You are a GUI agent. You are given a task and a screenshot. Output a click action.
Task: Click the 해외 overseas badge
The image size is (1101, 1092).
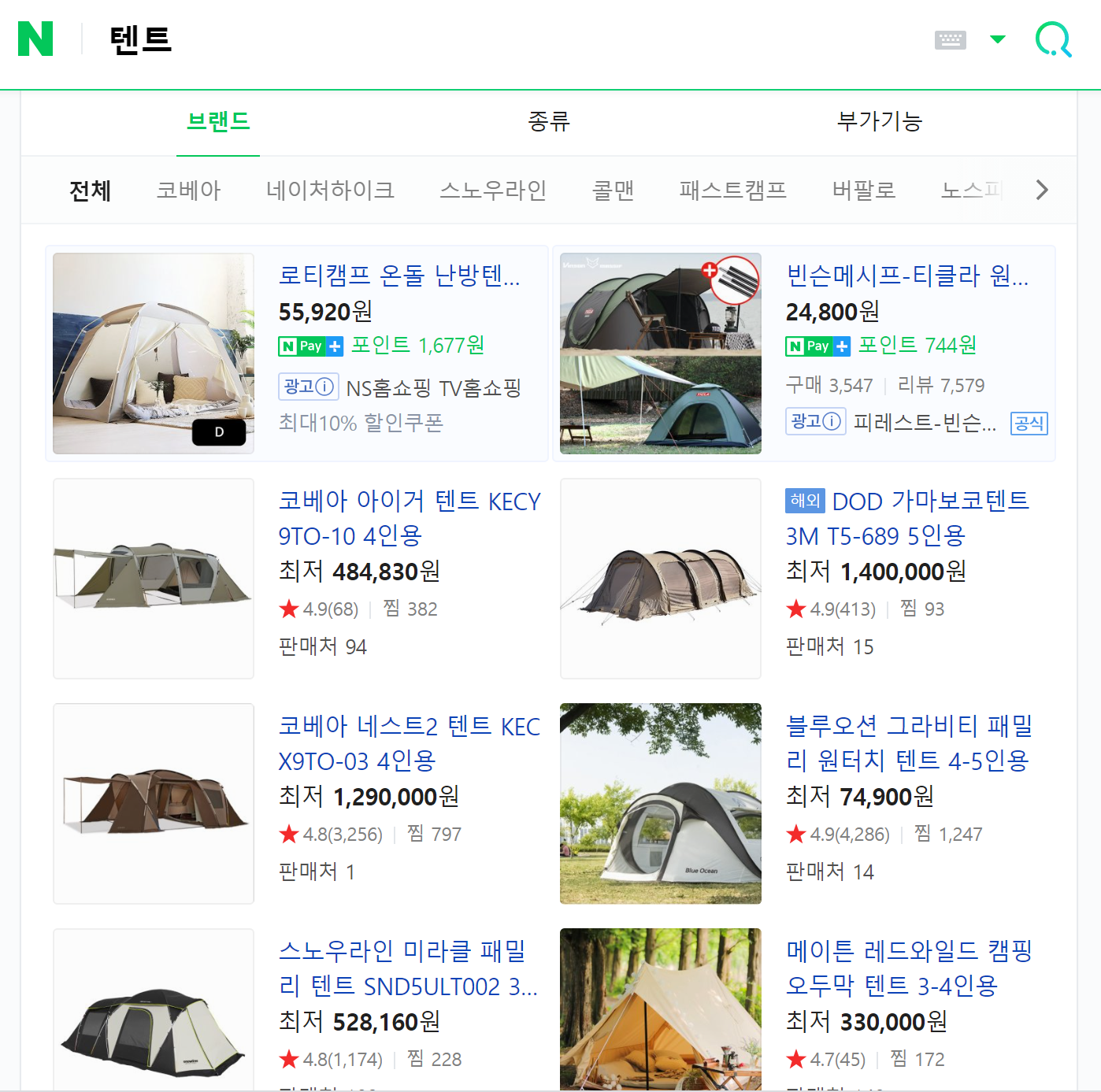pyautogui.click(x=805, y=501)
